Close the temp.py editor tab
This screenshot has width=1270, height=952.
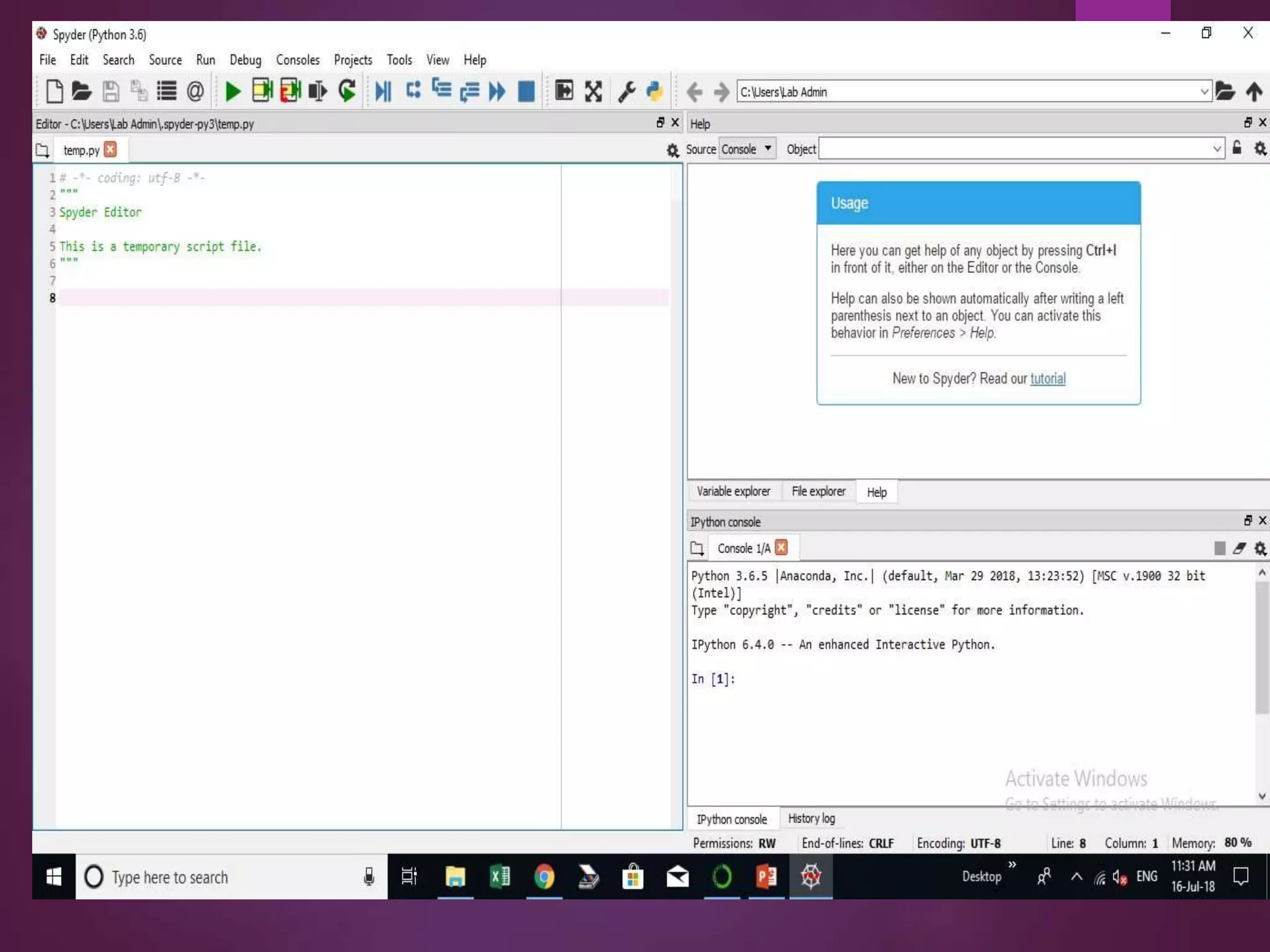110,149
